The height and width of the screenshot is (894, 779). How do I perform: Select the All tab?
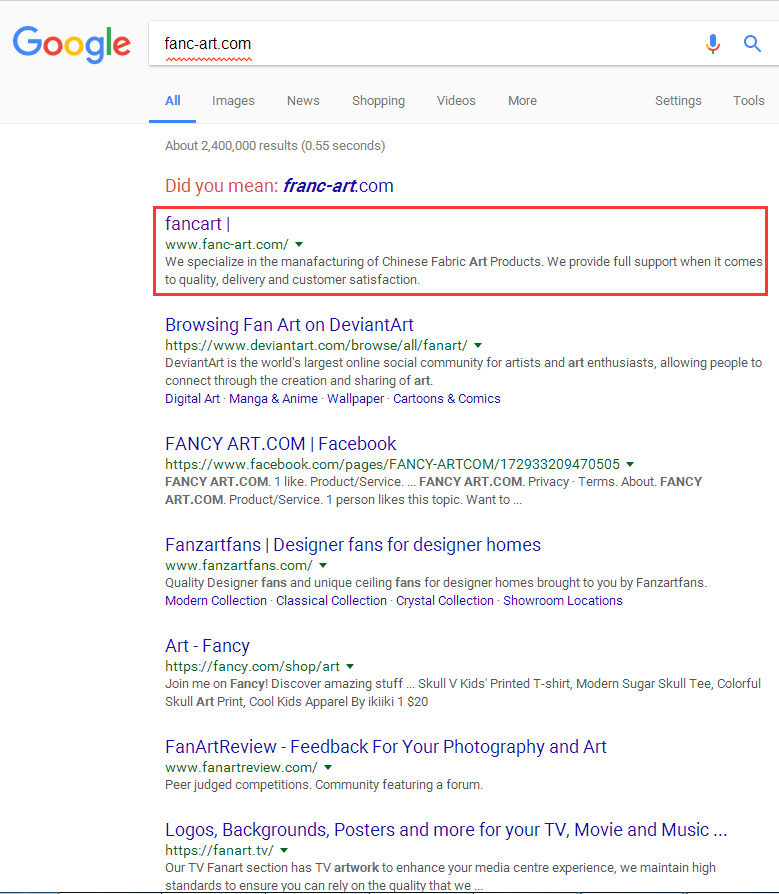(173, 101)
